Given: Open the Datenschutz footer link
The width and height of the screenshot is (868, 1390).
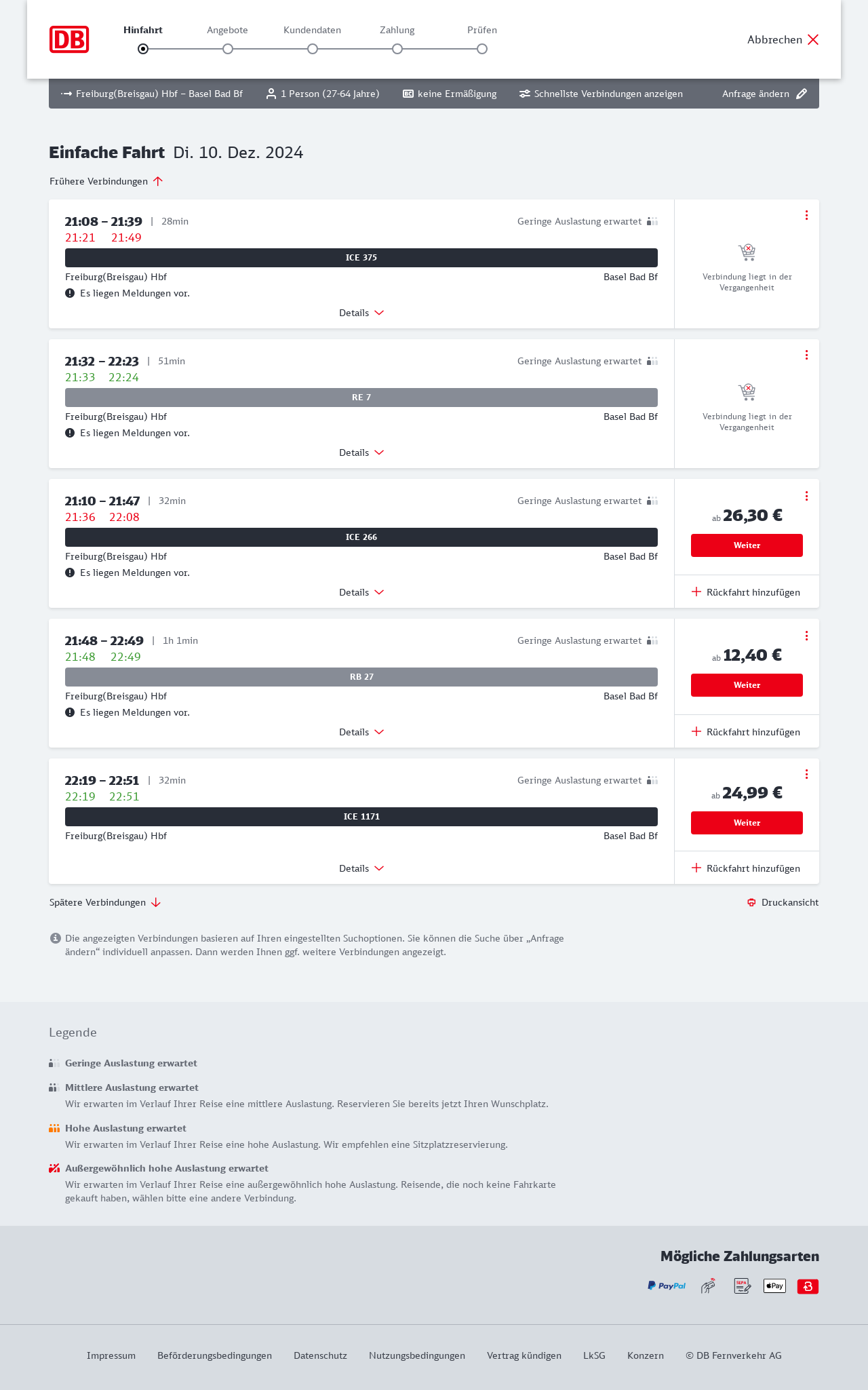Looking at the screenshot, I should pos(320,1355).
